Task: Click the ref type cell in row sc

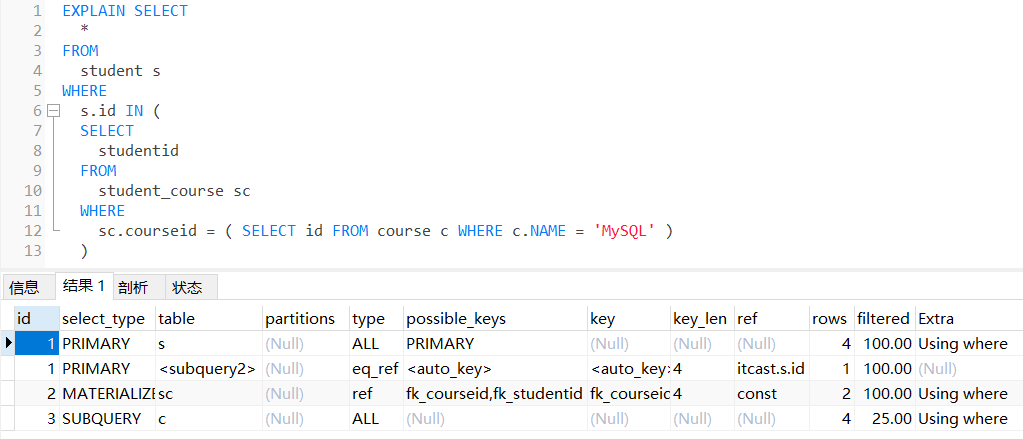Action: pos(376,394)
